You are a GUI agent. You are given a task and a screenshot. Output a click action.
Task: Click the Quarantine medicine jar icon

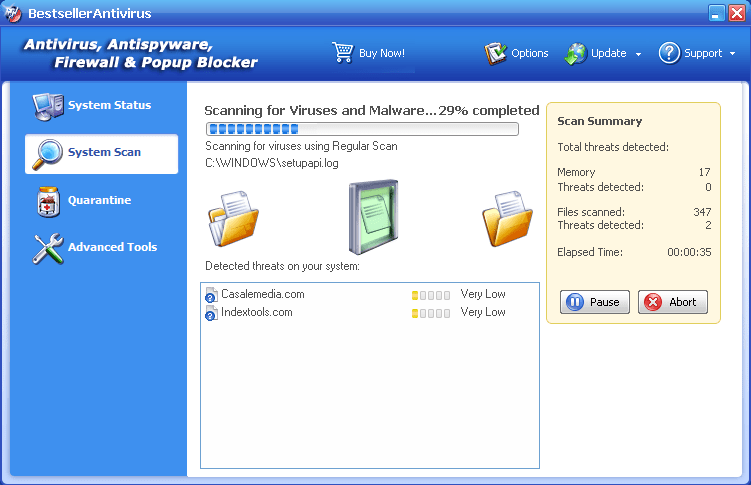click(x=47, y=201)
